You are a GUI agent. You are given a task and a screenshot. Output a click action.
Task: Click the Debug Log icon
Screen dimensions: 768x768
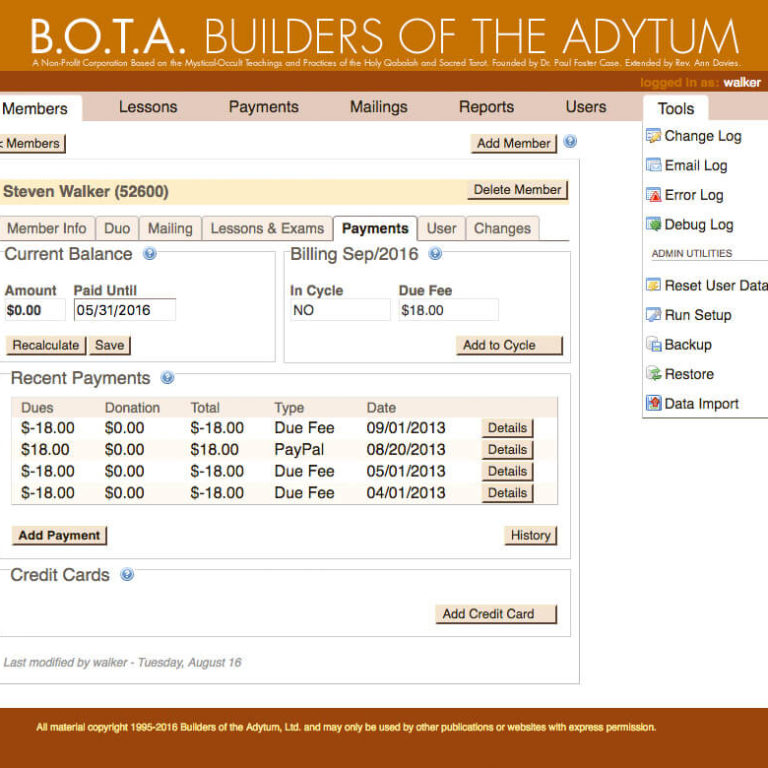[653, 224]
